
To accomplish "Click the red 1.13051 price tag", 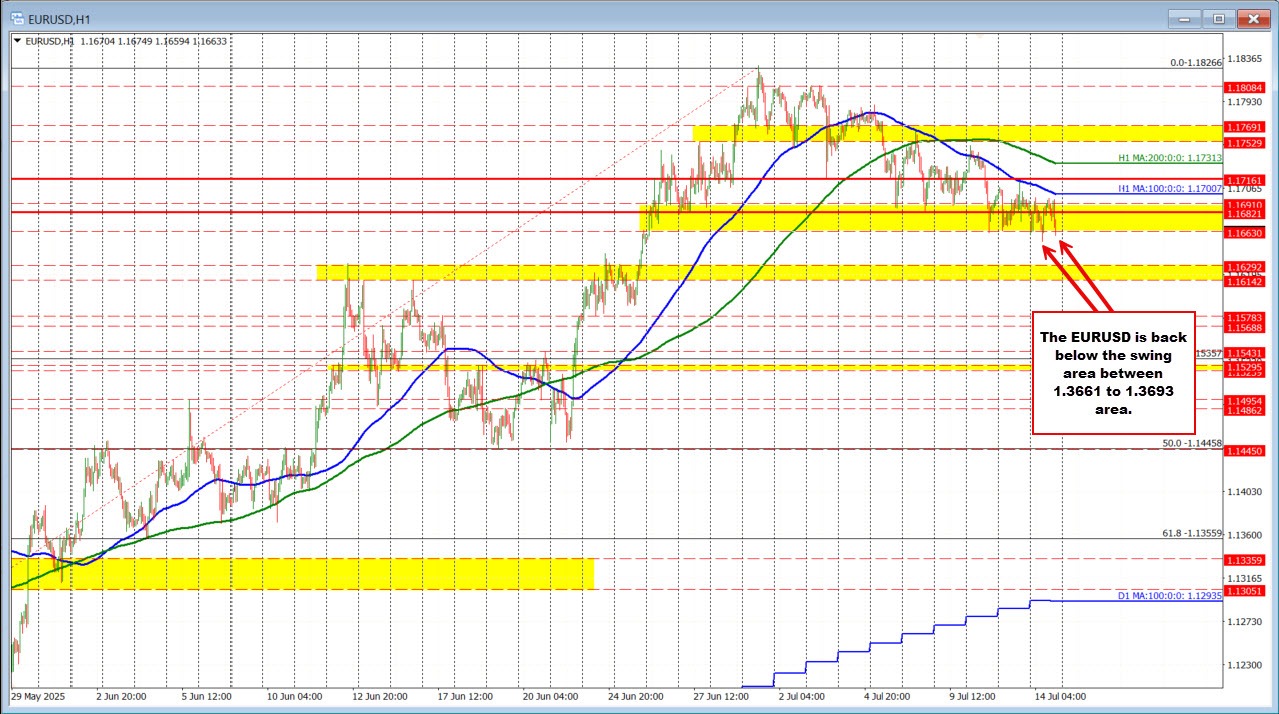I will click(1245, 591).
